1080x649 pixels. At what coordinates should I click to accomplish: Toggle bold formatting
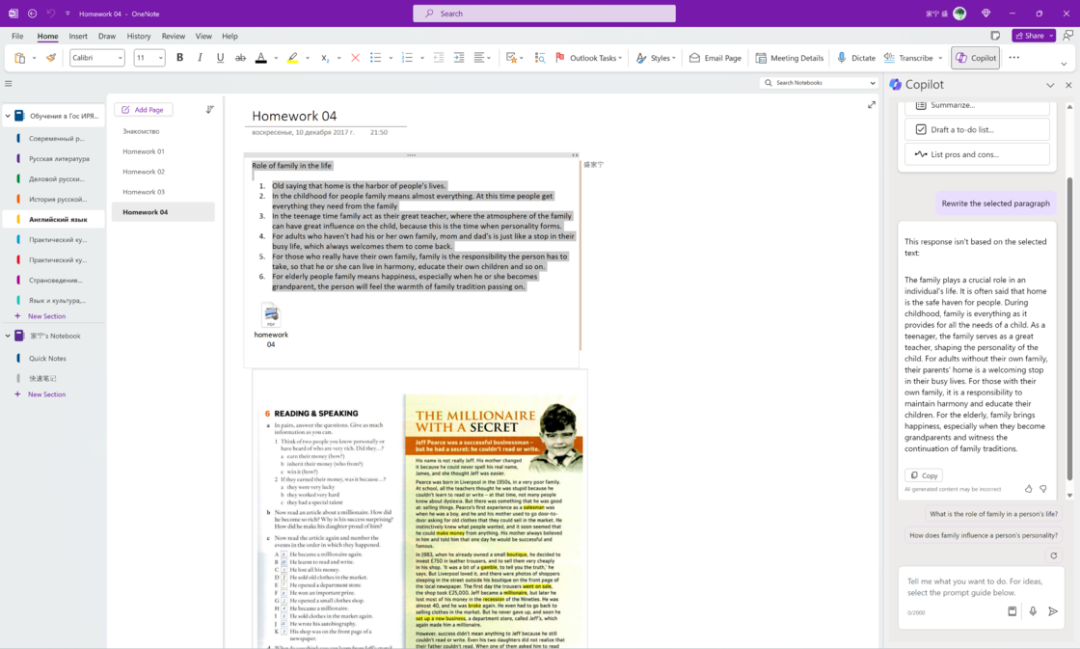point(180,58)
